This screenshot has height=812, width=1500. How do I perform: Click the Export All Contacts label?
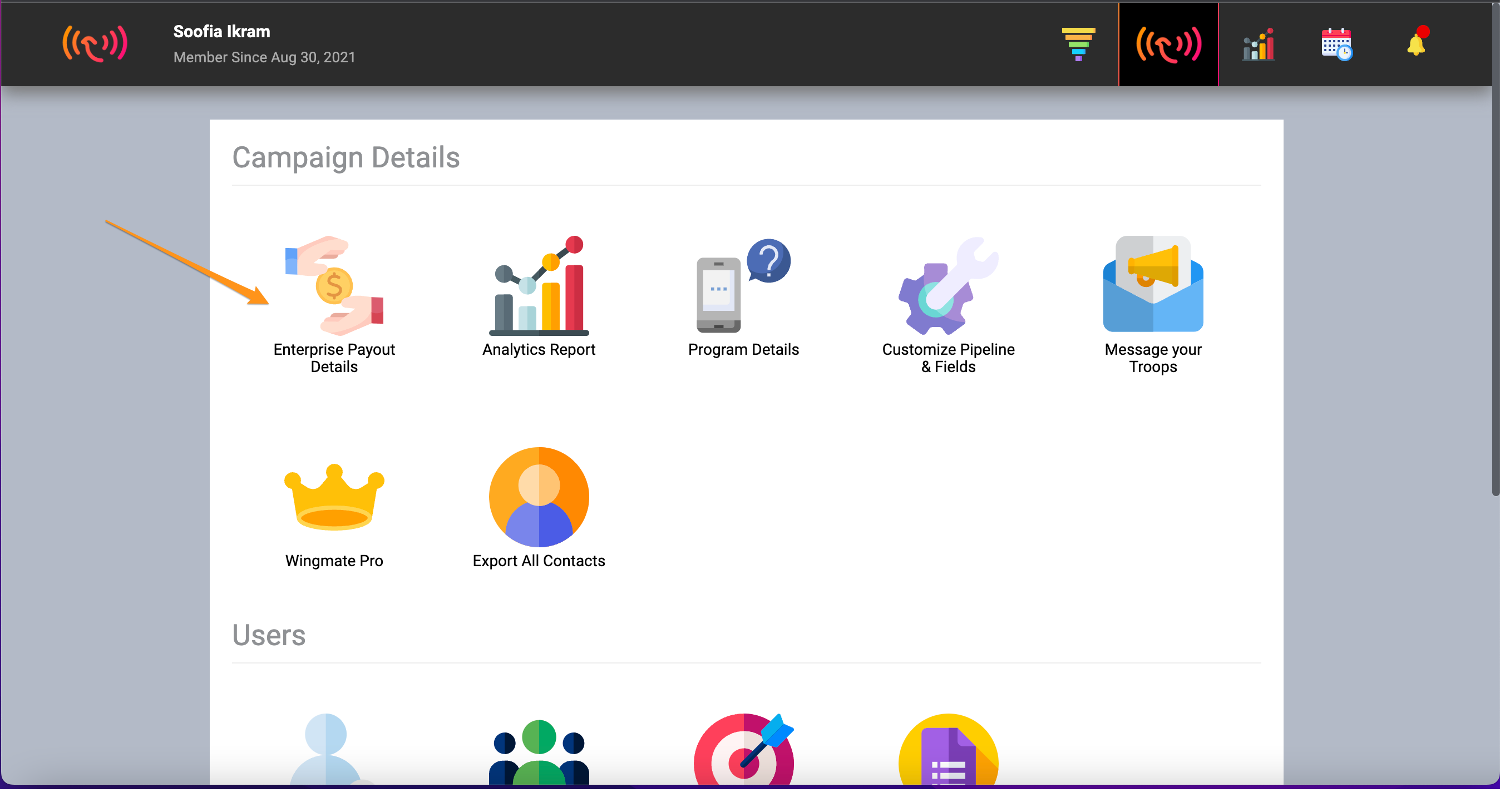pos(539,561)
